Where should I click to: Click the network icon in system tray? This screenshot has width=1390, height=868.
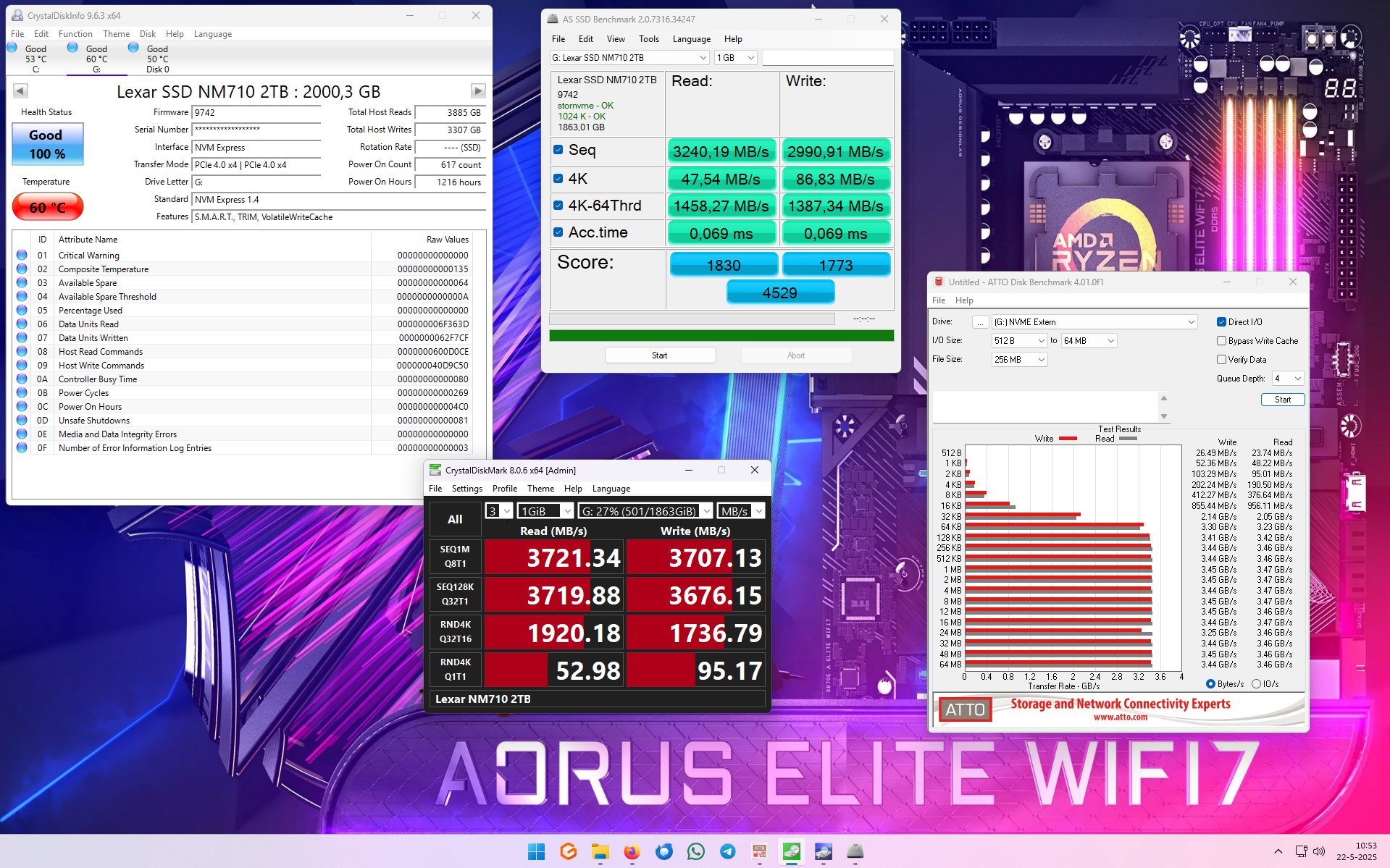click(1301, 851)
